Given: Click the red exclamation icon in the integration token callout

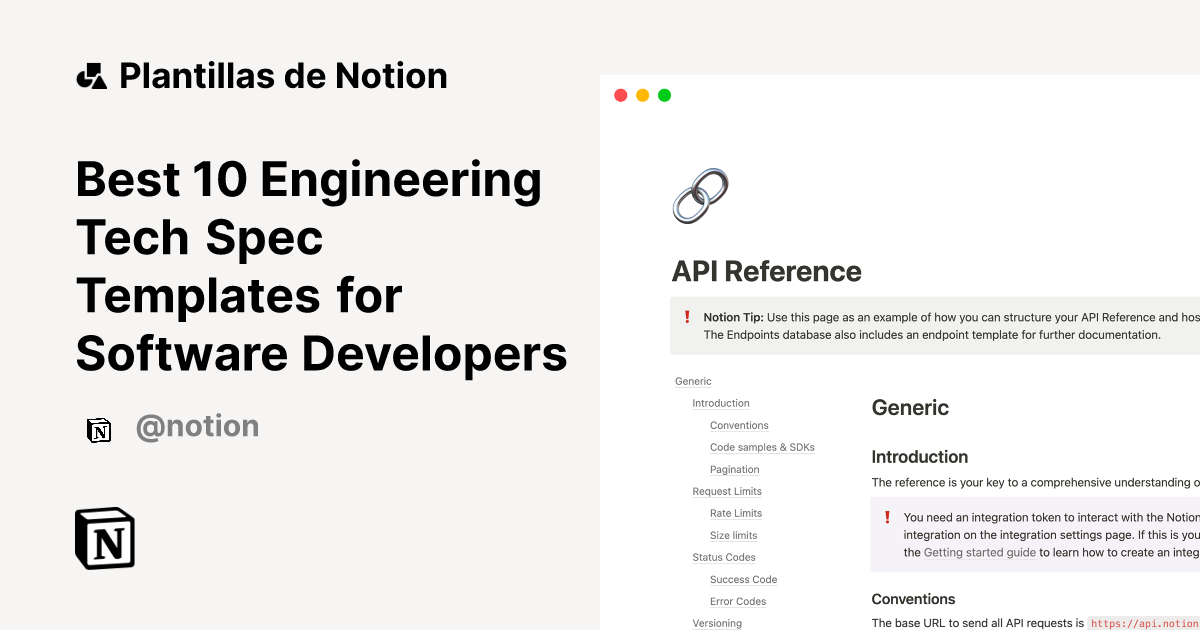Looking at the screenshot, I should (x=887, y=517).
